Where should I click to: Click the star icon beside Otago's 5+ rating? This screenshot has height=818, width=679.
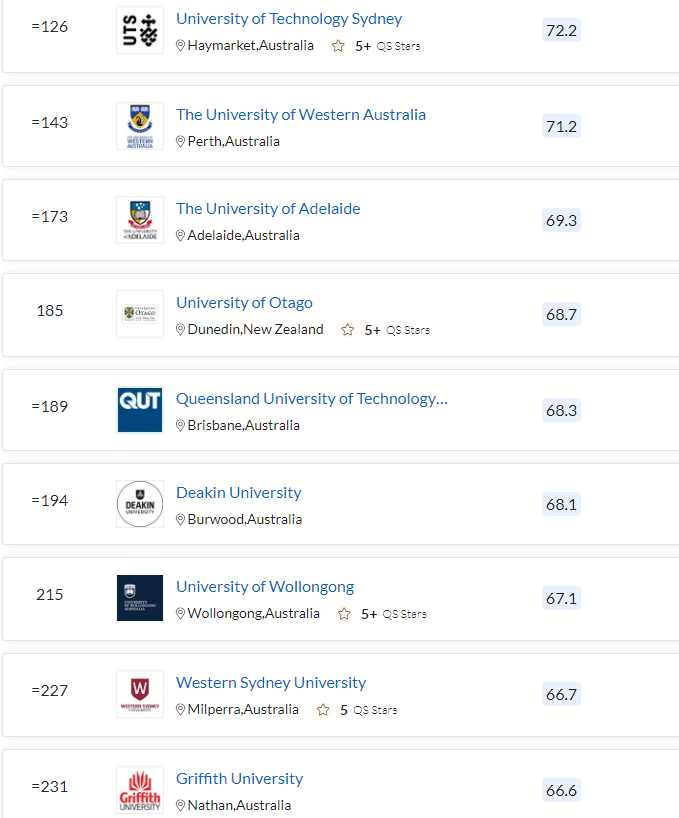pos(347,330)
